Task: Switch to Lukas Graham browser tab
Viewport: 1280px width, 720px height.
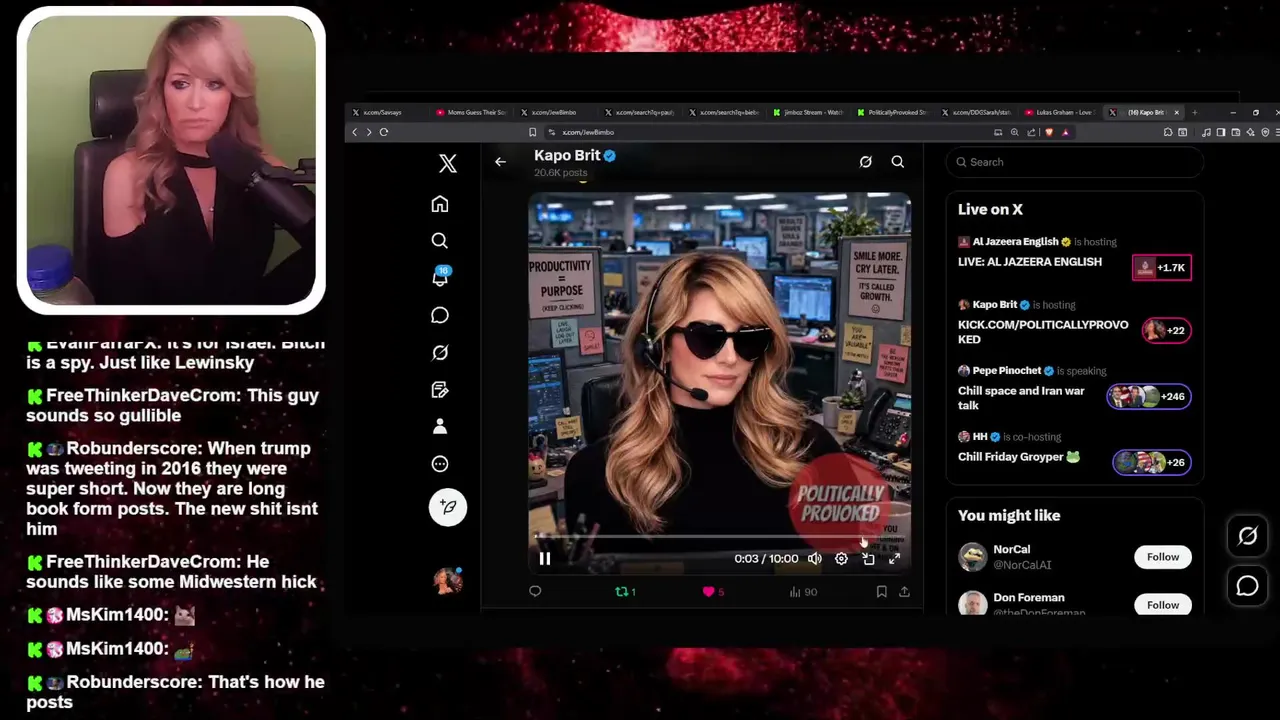Action: click(1060, 112)
